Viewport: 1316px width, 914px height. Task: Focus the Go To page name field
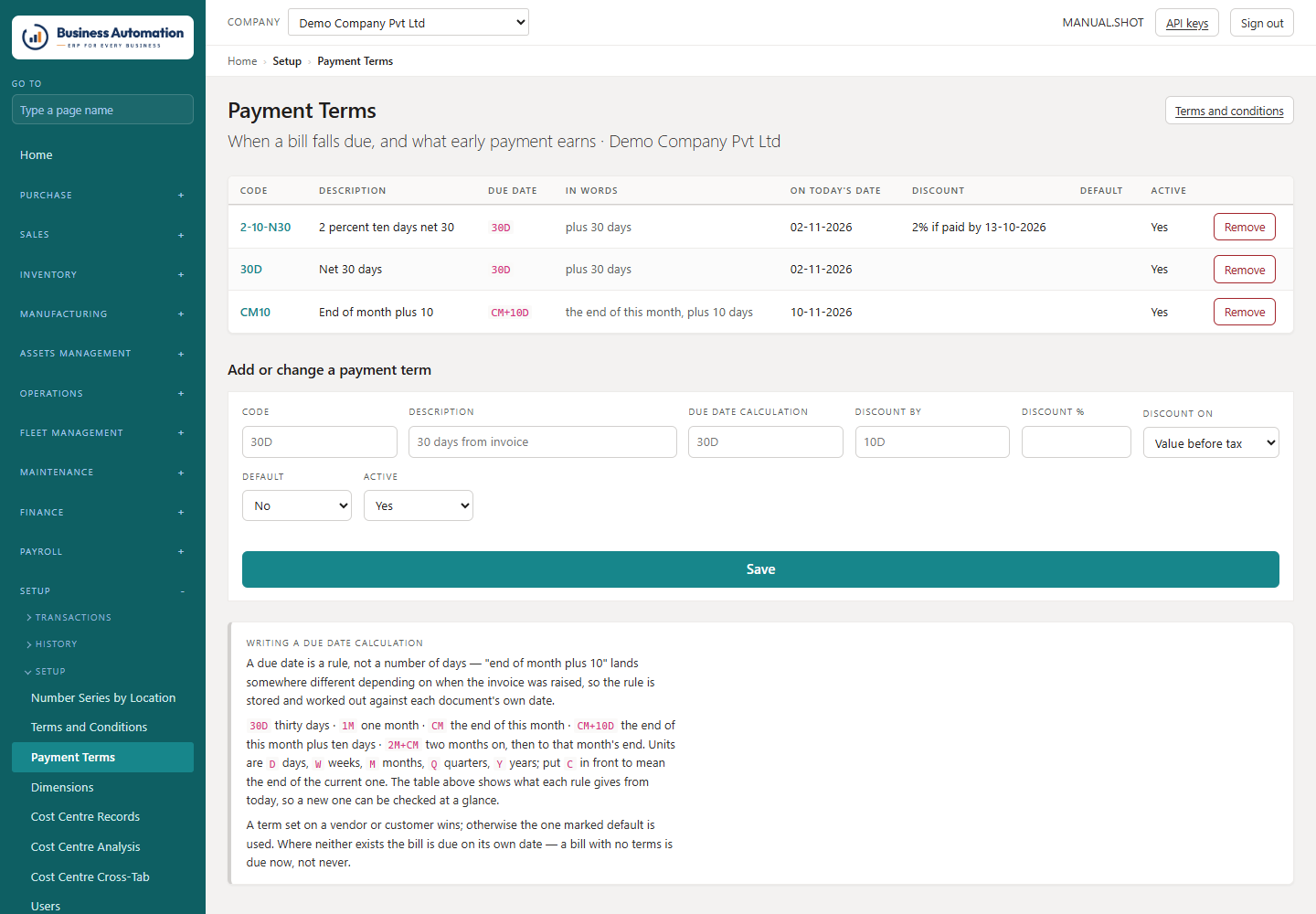point(102,110)
